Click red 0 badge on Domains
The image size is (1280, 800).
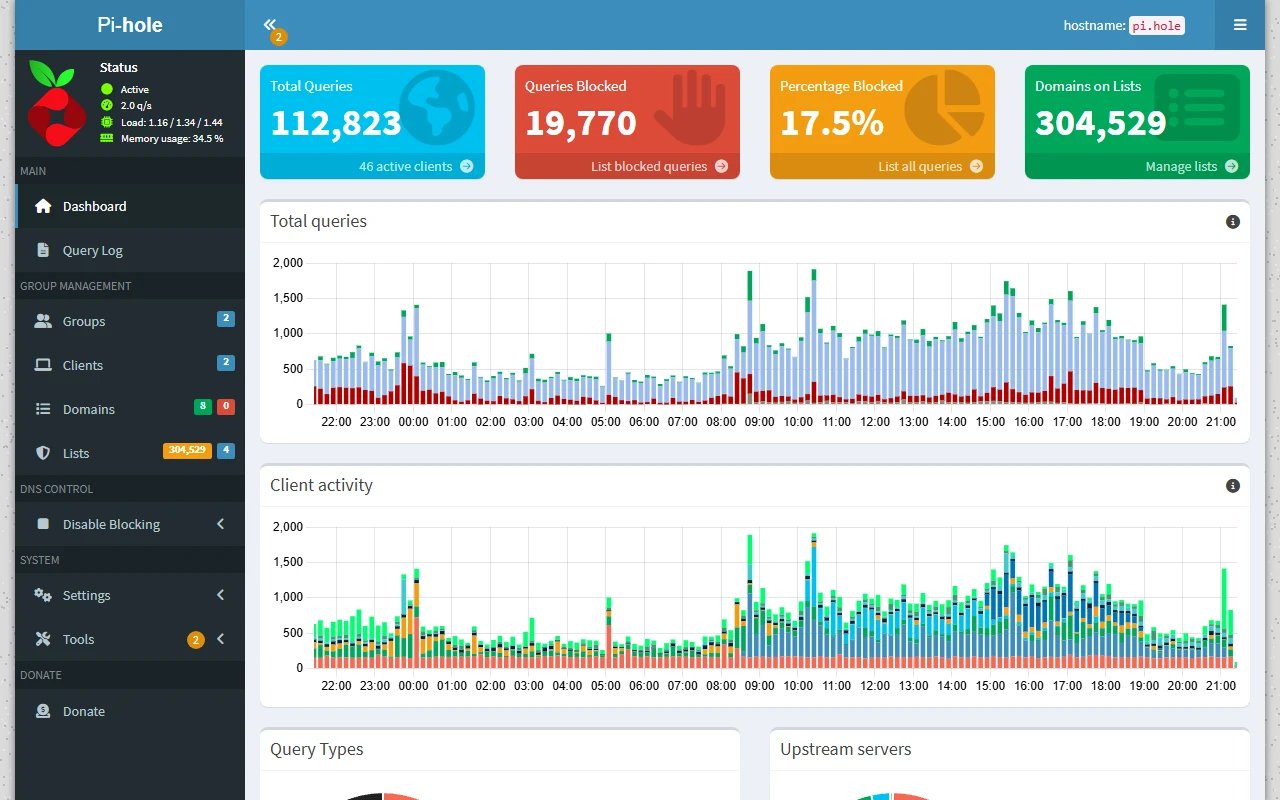[x=226, y=406]
